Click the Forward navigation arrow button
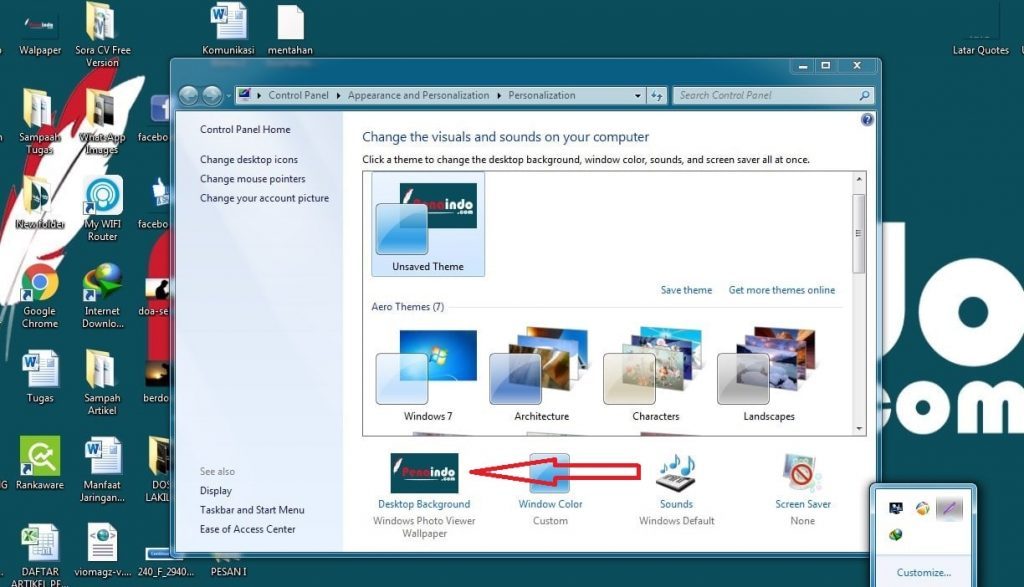Screen dimensions: 1024x587 click(212, 95)
